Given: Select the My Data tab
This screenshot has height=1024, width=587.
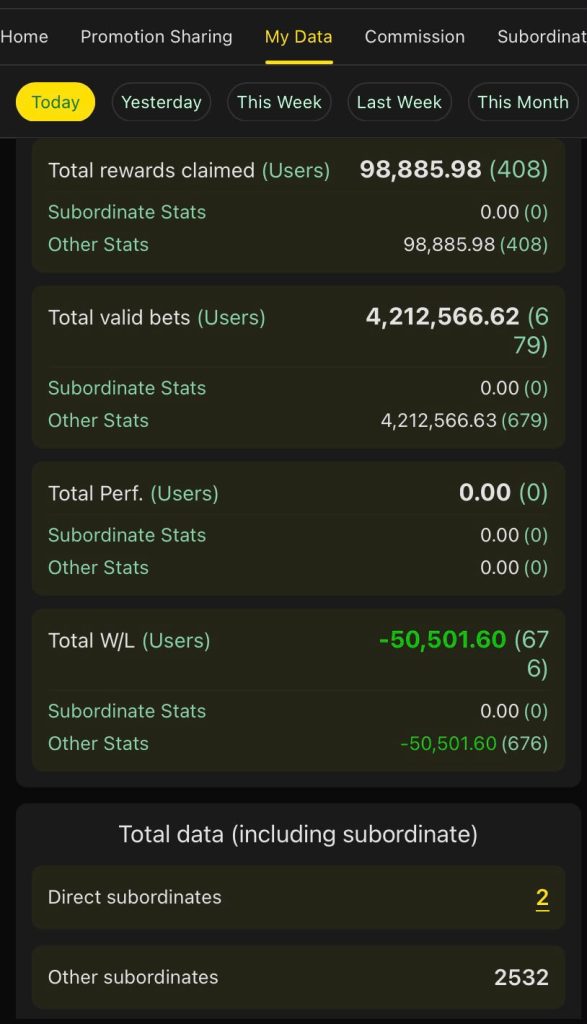Looking at the screenshot, I should click(298, 37).
